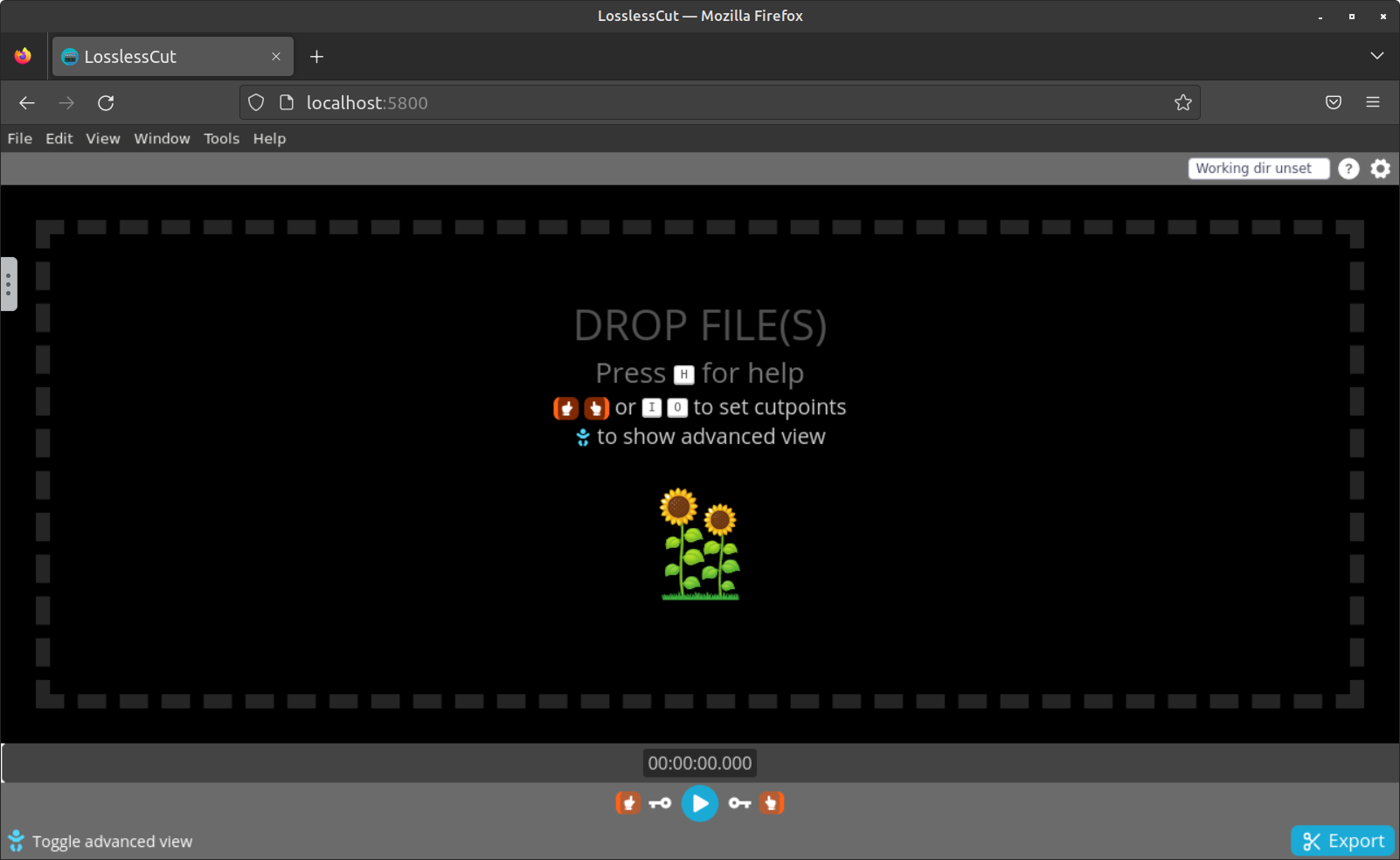Click Working dir unset to choose directory
Screen dimensions: 1400x860
coord(1258,168)
